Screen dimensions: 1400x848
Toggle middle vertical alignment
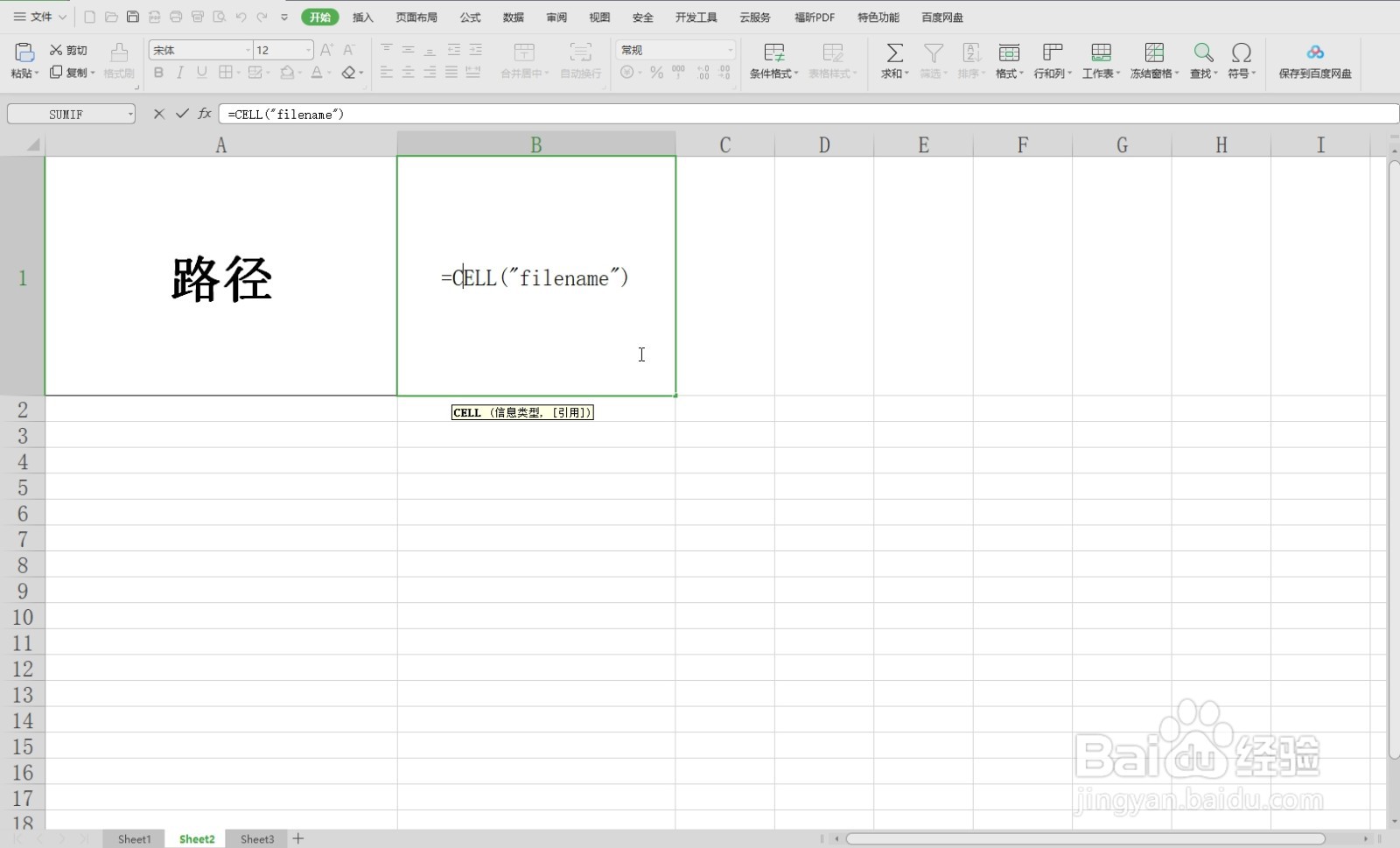408,50
